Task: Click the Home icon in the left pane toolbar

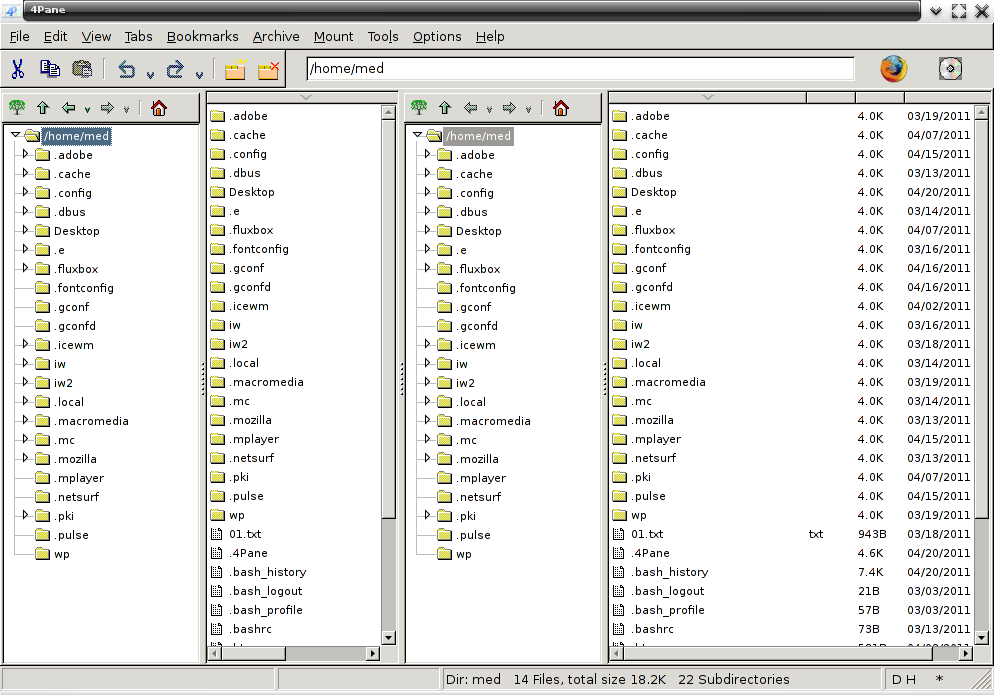Action: coord(158,107)
